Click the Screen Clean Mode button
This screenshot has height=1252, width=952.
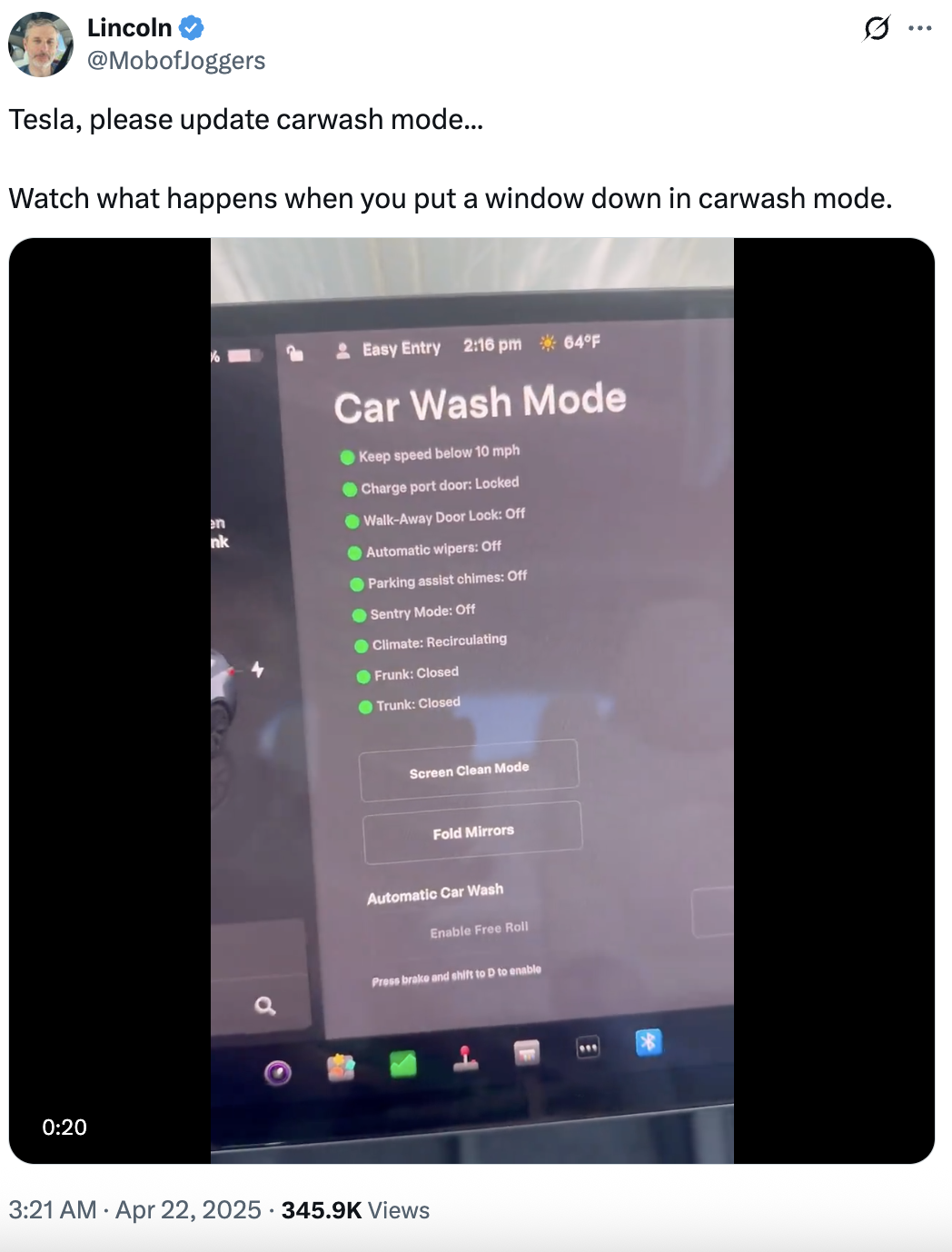point(469,770)
